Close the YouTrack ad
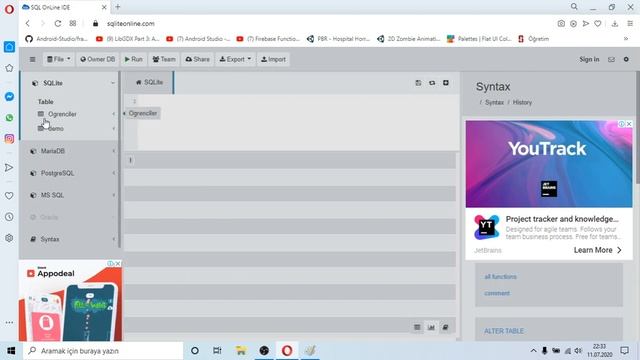 629,124
